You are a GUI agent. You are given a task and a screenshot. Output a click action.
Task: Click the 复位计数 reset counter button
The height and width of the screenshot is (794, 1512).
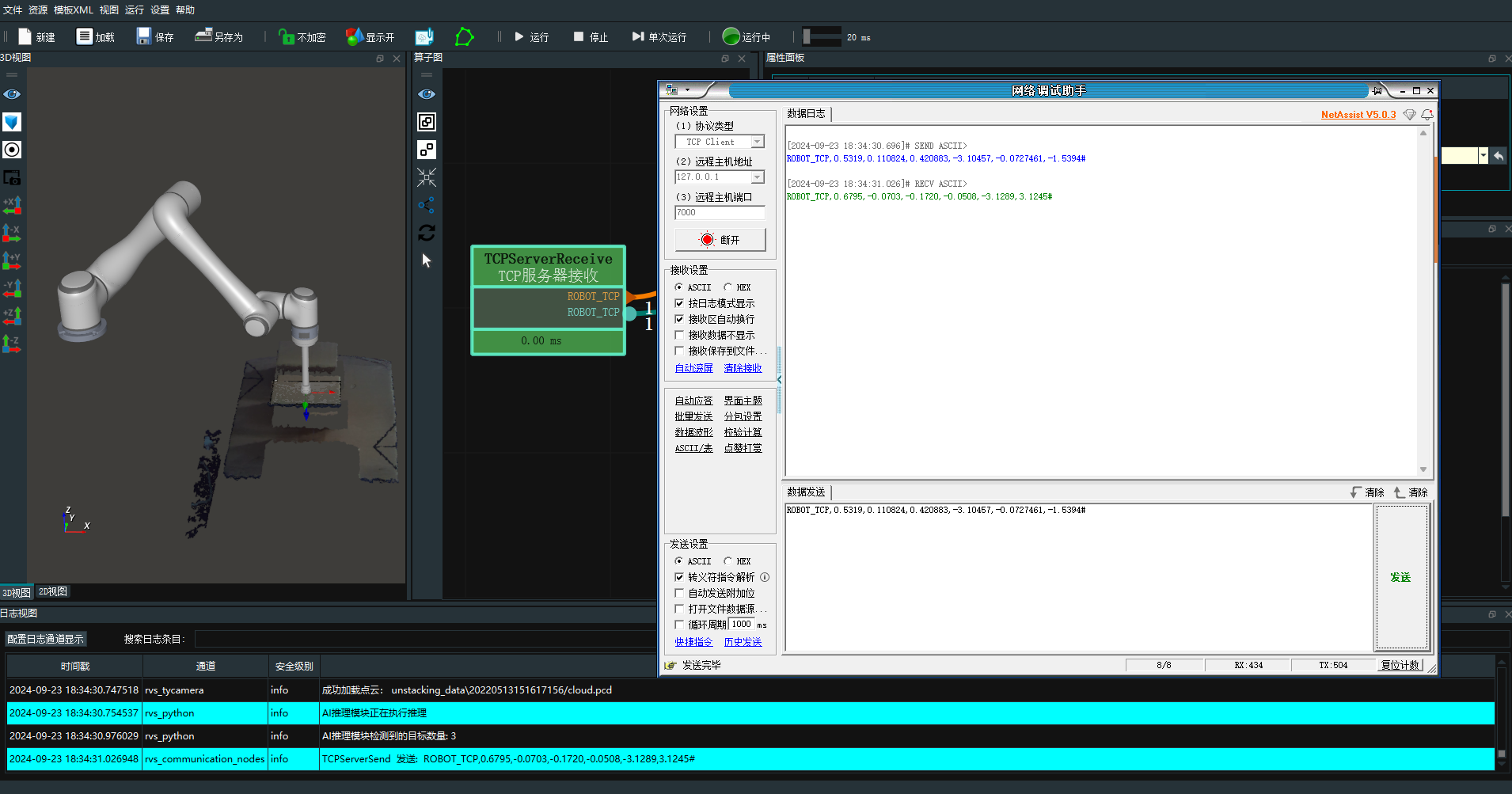[x=1400, y=665]
